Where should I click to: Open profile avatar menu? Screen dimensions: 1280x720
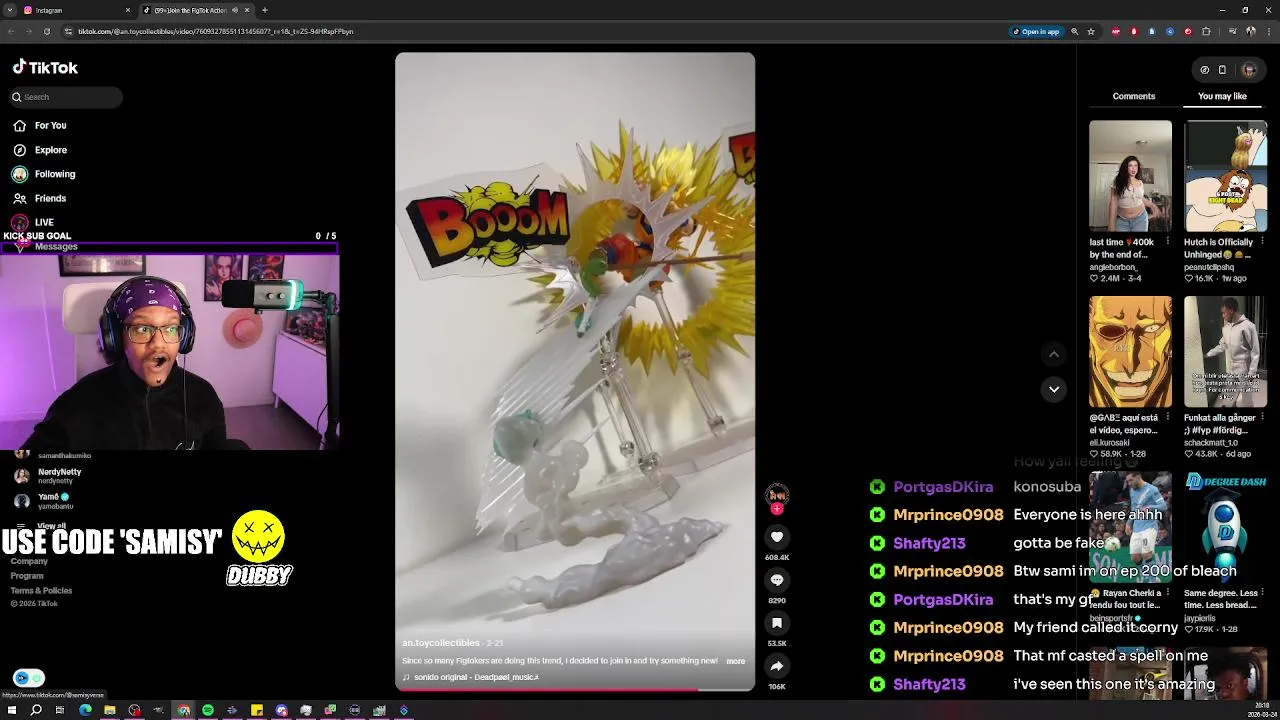[1249, 70]
